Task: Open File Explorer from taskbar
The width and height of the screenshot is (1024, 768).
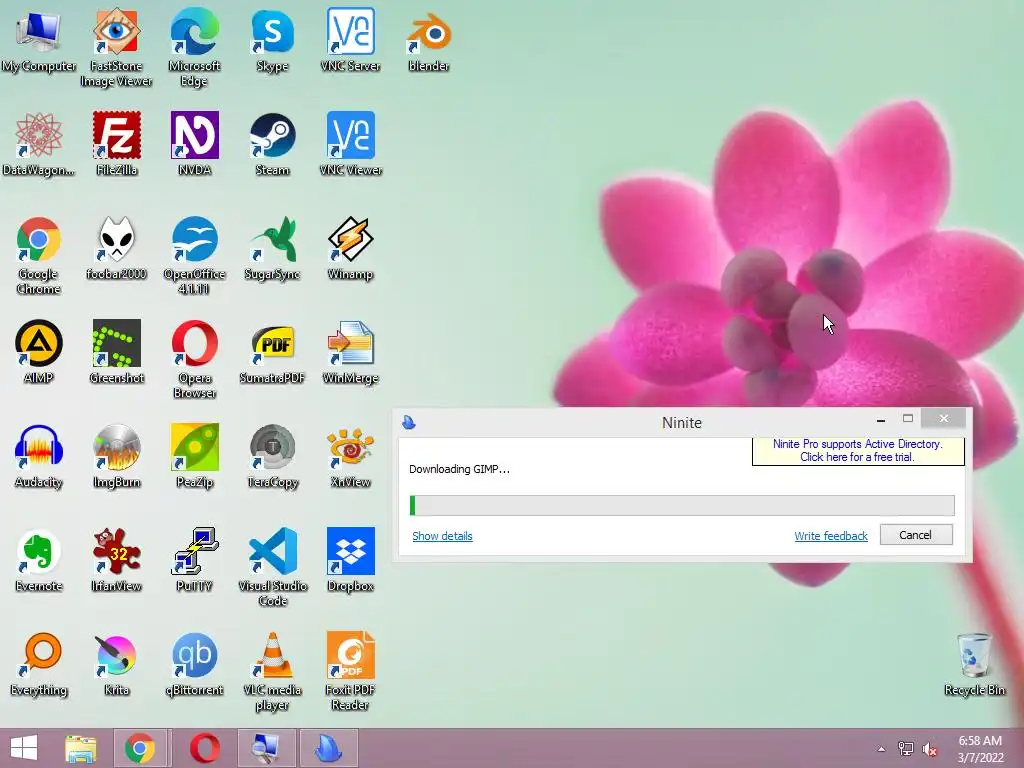Action: [81, 748]
